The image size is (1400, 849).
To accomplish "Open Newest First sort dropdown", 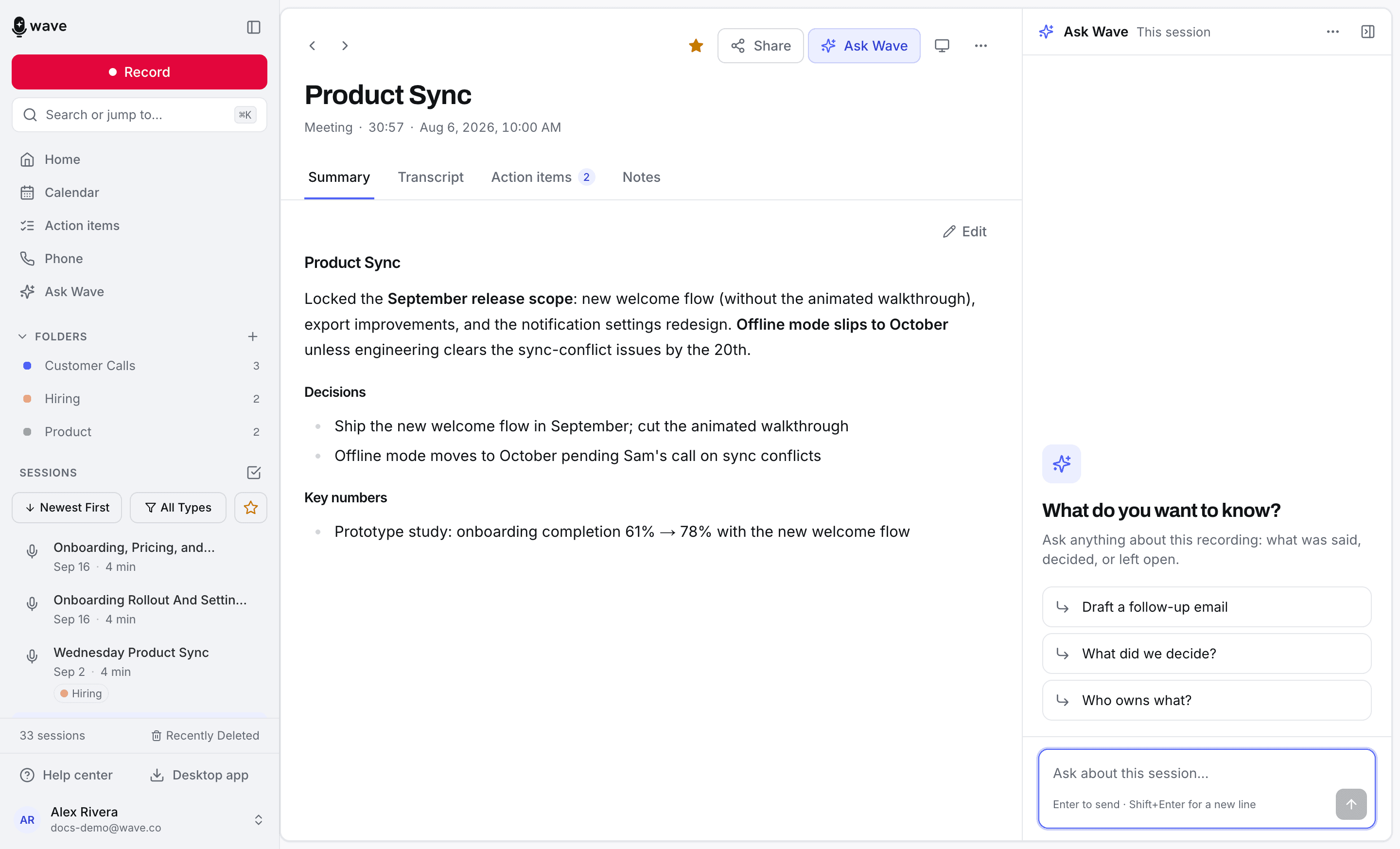I will coord(67,508).
